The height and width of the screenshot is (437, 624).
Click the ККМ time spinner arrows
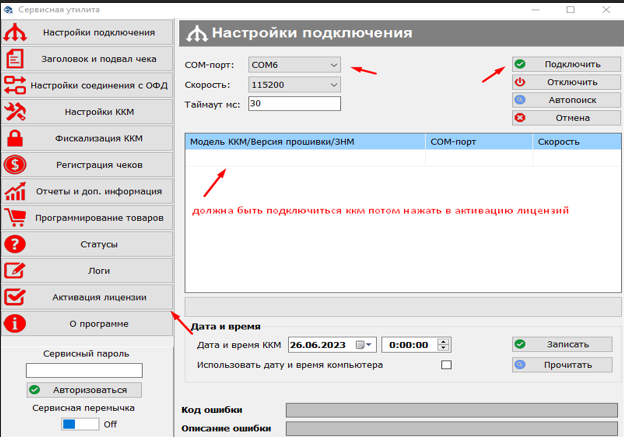(x=444, y=345)
